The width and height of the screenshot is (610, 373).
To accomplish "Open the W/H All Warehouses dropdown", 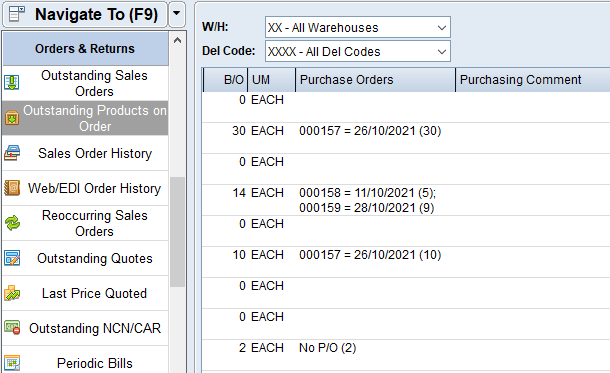I will (x=358, y=27).
